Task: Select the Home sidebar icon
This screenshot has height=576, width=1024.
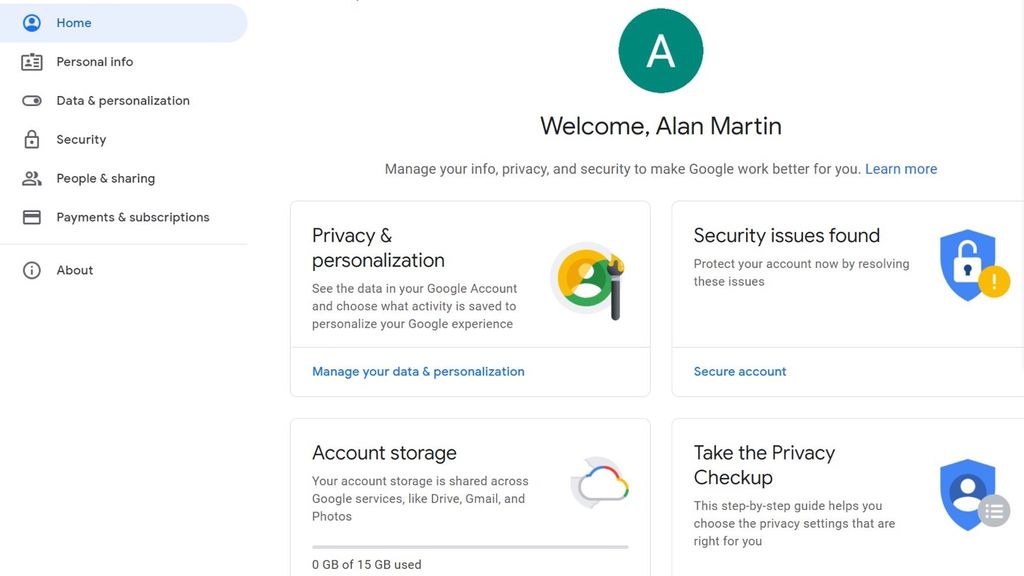Action: [32, 22]
